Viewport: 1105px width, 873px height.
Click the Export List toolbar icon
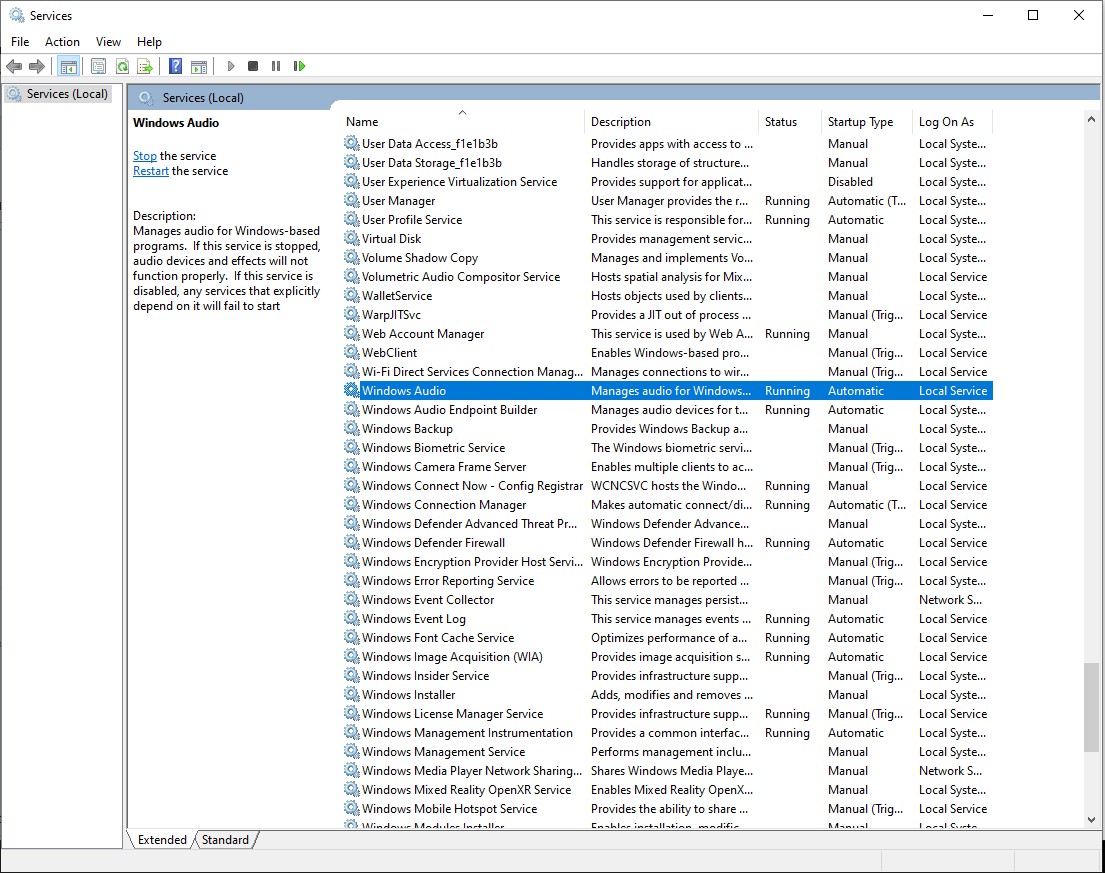145,66
